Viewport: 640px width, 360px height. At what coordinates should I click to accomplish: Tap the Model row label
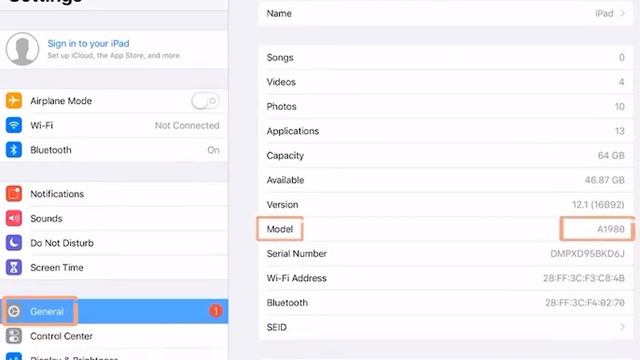click(280, 229)
